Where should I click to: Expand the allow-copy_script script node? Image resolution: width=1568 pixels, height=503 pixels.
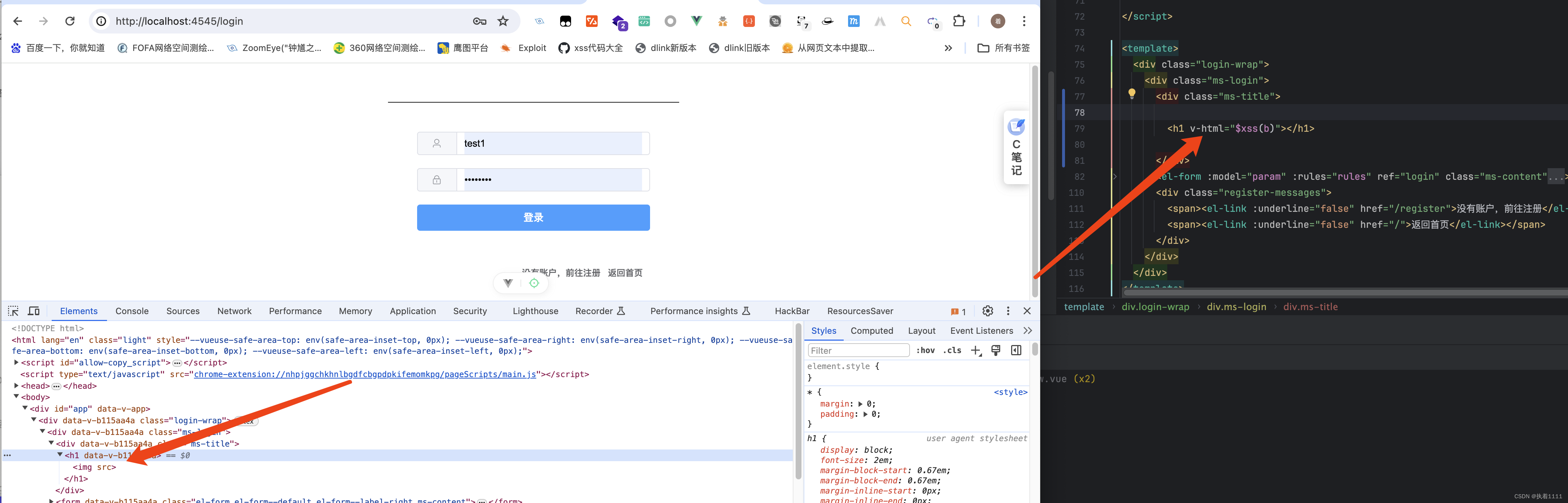(16, 363)
